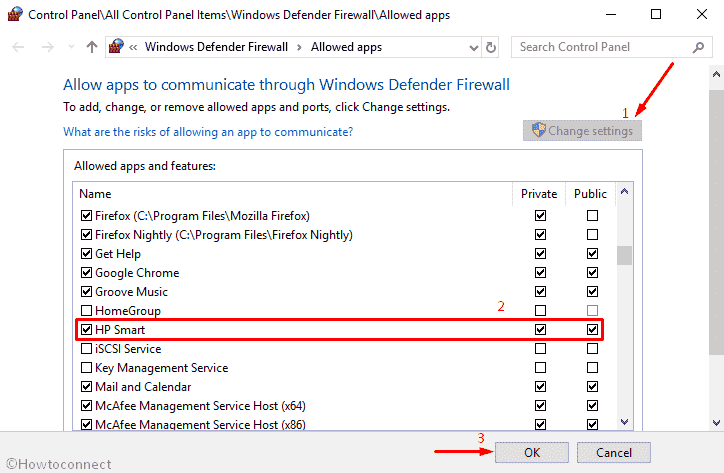Image resolution: width=724 pixels, height=473 pixels.
Task: Toggle Private checkbox for HP Smart
Action: point(540,329)
